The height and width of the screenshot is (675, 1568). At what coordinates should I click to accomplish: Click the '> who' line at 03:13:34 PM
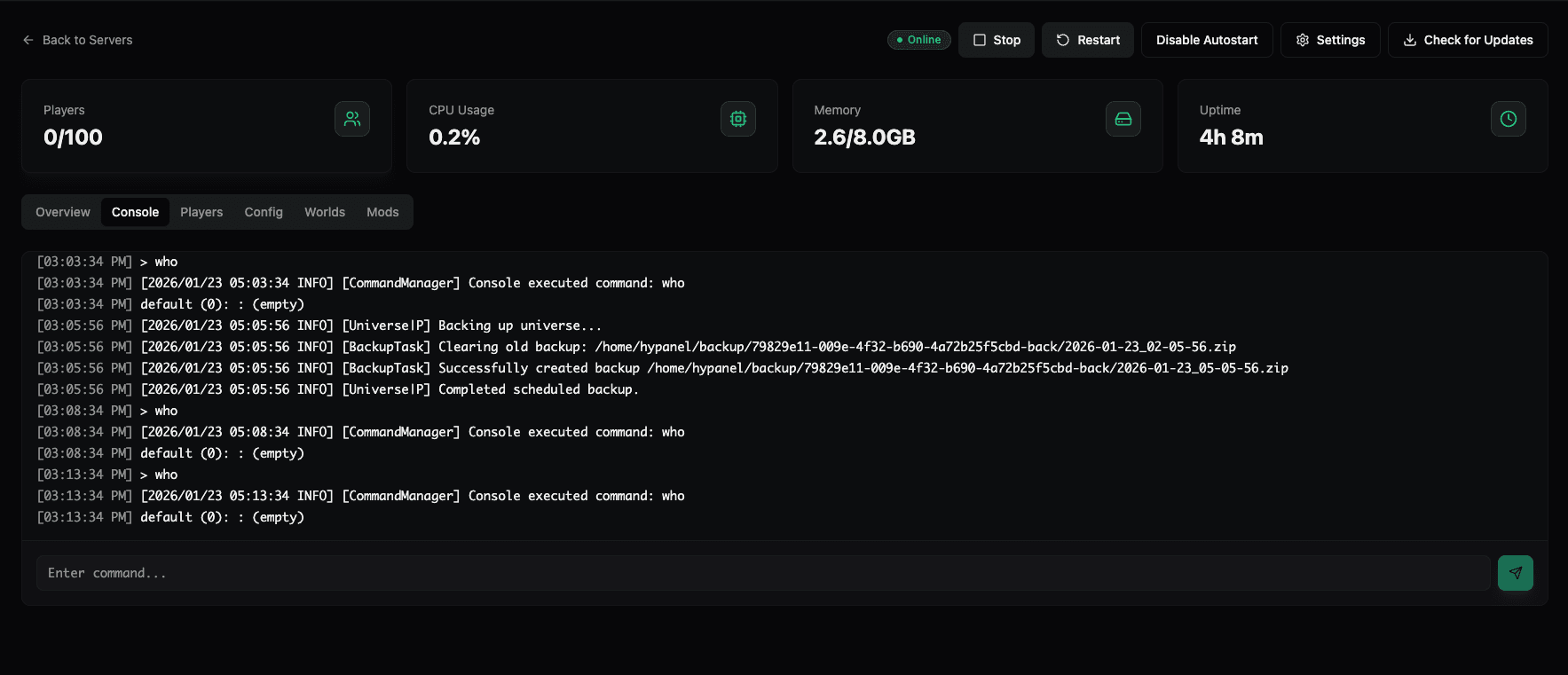click(x=107, y=475)
